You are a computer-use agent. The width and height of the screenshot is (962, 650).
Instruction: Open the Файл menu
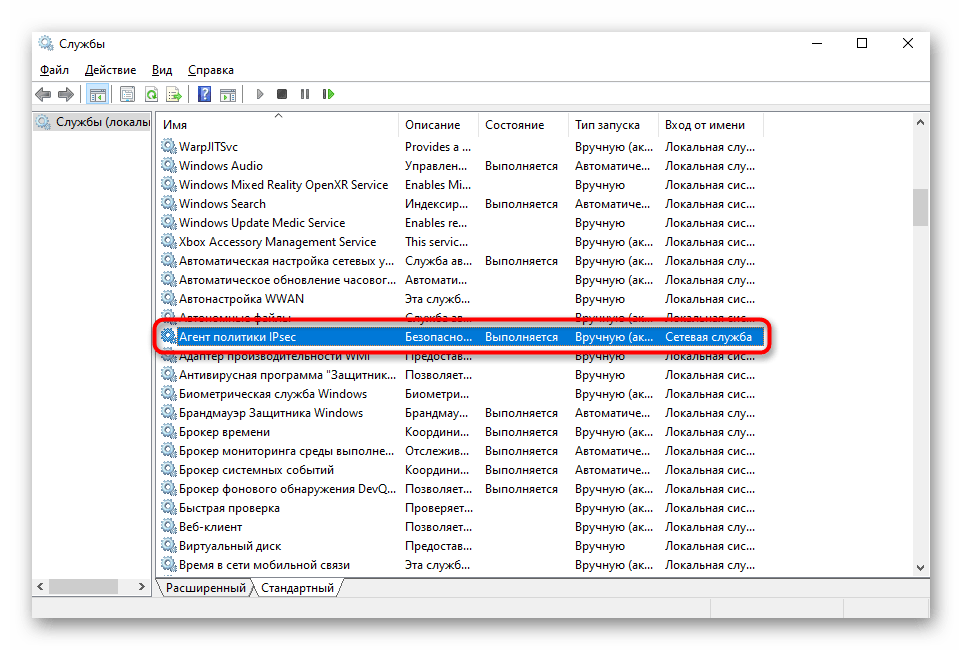tap(55, 70)
